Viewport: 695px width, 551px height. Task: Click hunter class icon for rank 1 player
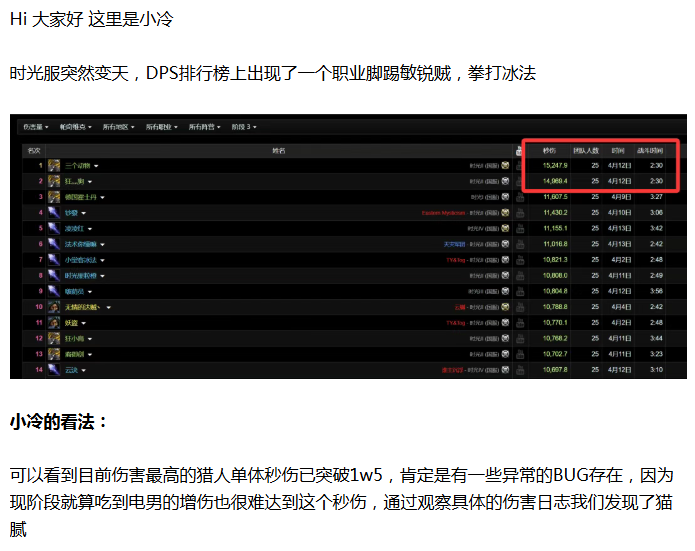click(55, 165)
